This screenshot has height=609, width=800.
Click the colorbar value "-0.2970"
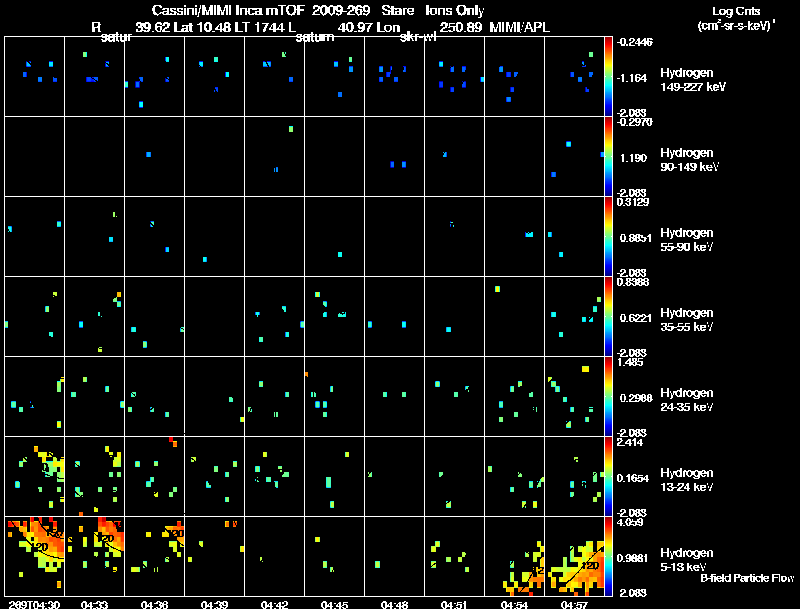(x=634, y=122)
